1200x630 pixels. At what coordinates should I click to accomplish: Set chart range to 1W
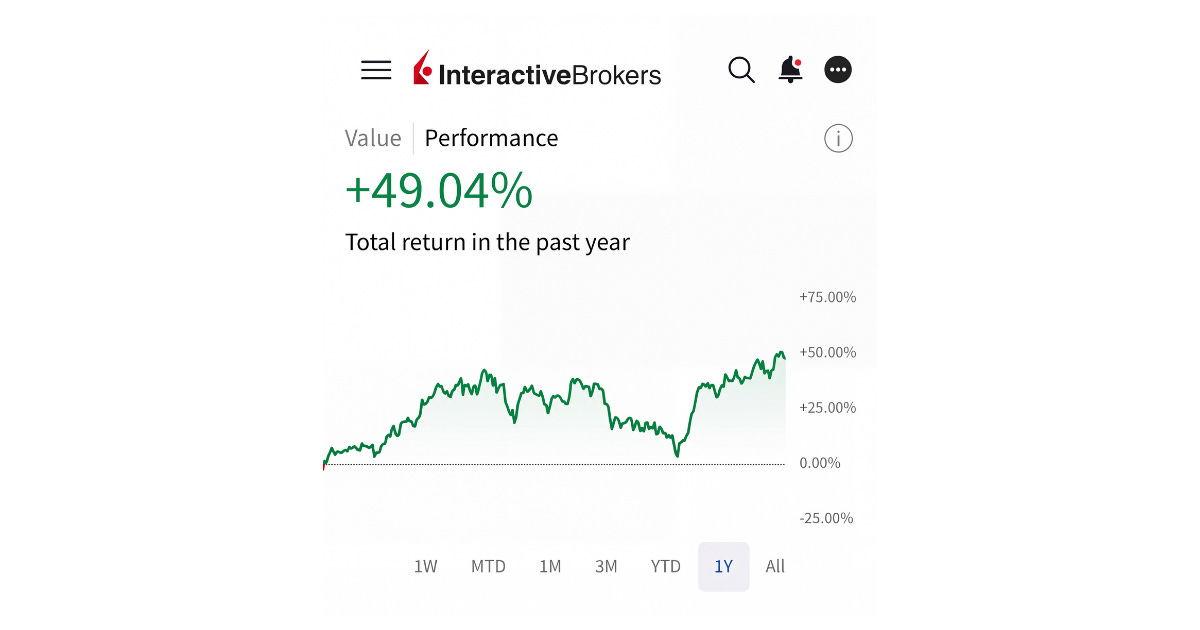click(x=426, y=566)
